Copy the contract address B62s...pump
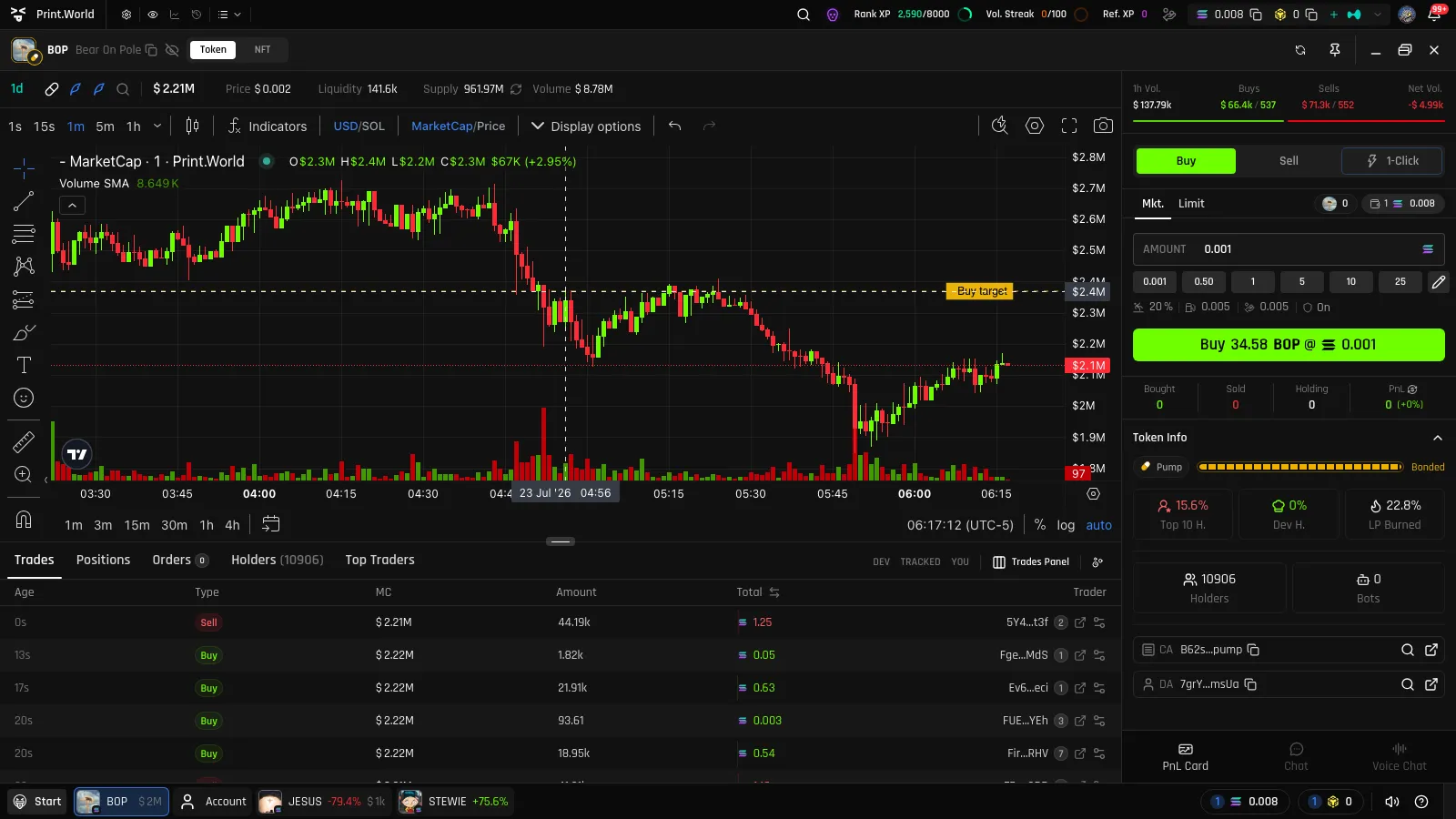 click(x=1253, y=650)
